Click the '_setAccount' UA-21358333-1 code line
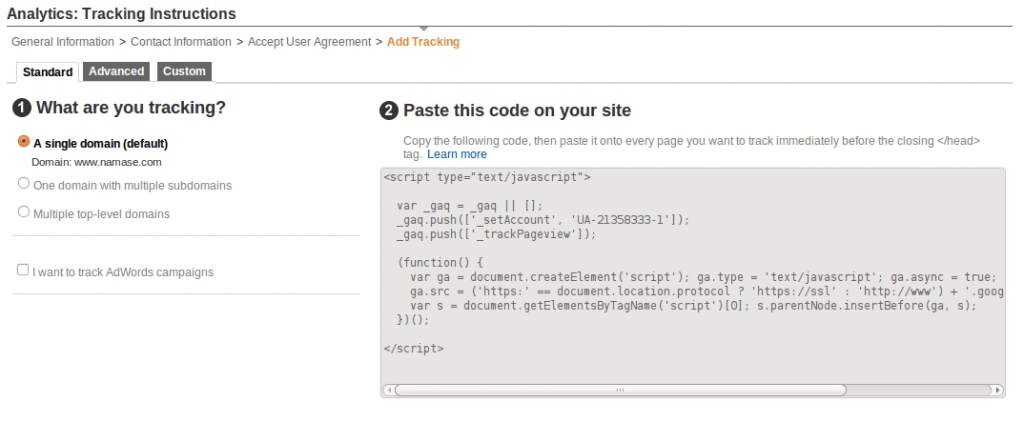This screenshot has height=442, width=1024. point(543,220)
